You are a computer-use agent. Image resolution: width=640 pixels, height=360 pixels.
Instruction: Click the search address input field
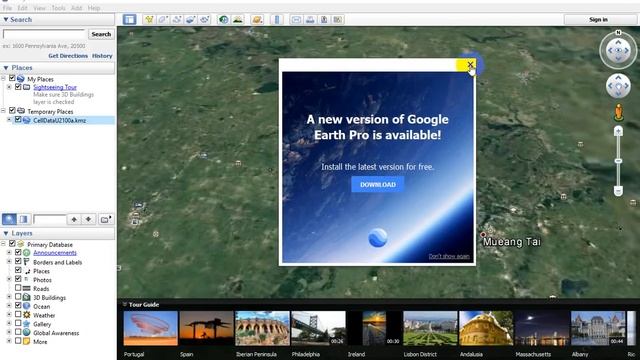43,34
